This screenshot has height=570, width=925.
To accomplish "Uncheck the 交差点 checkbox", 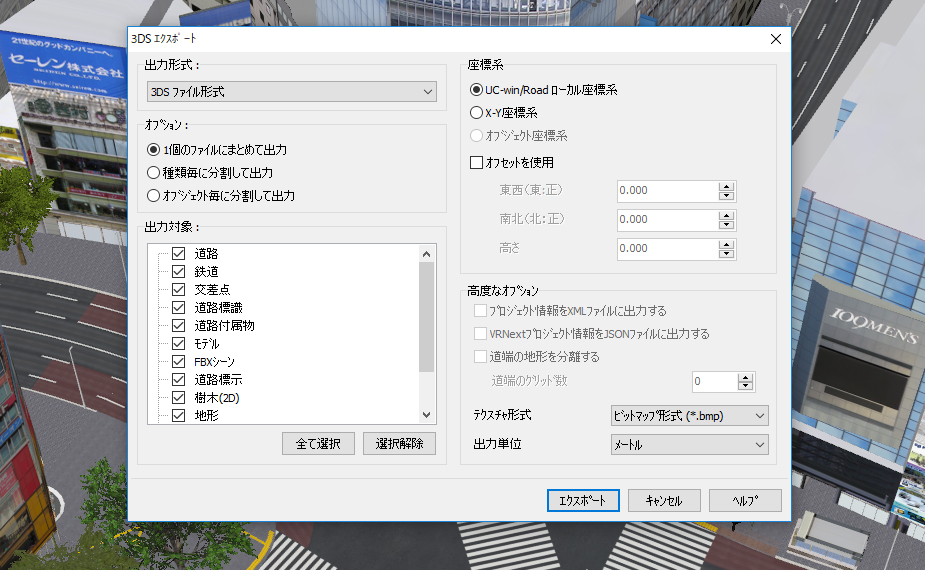I will [x=179, y=290].
